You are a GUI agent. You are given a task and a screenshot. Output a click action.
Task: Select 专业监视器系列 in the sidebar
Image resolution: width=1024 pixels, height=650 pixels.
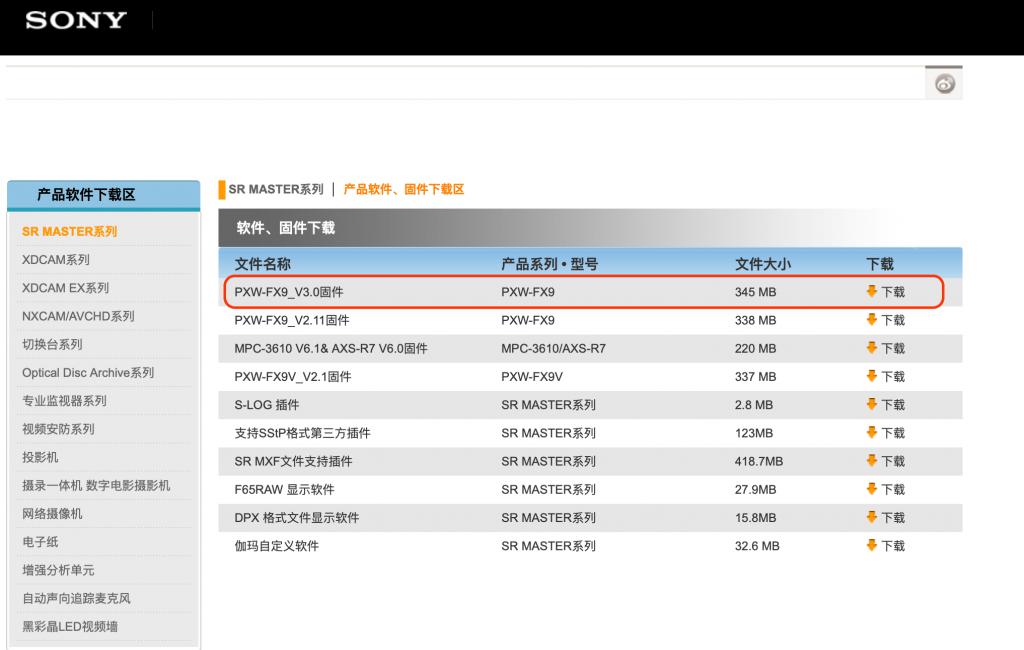[64, 401]
